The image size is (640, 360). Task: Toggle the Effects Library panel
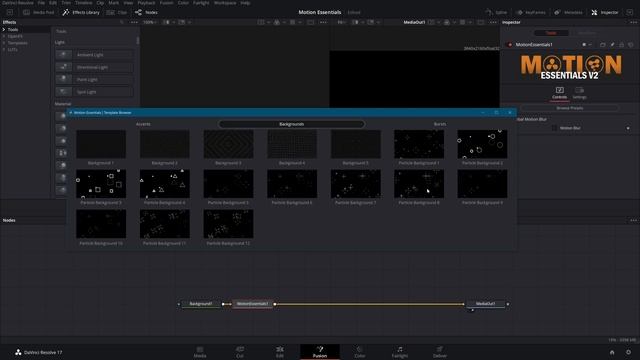tap(81, 12)
